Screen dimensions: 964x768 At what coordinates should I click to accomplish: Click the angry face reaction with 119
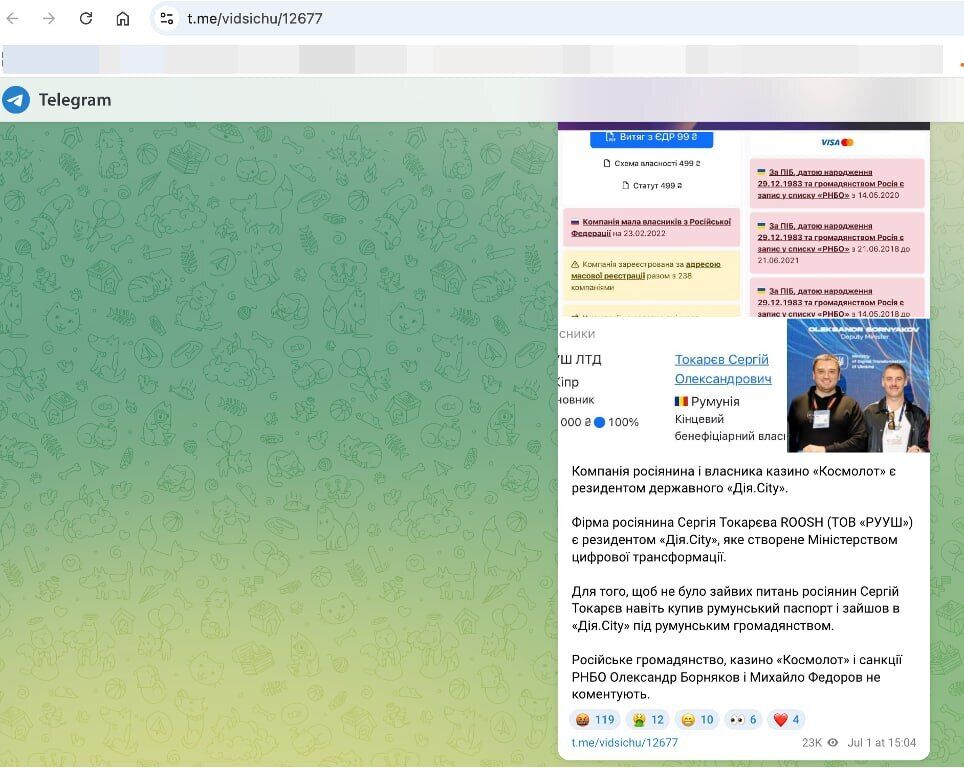595,719
